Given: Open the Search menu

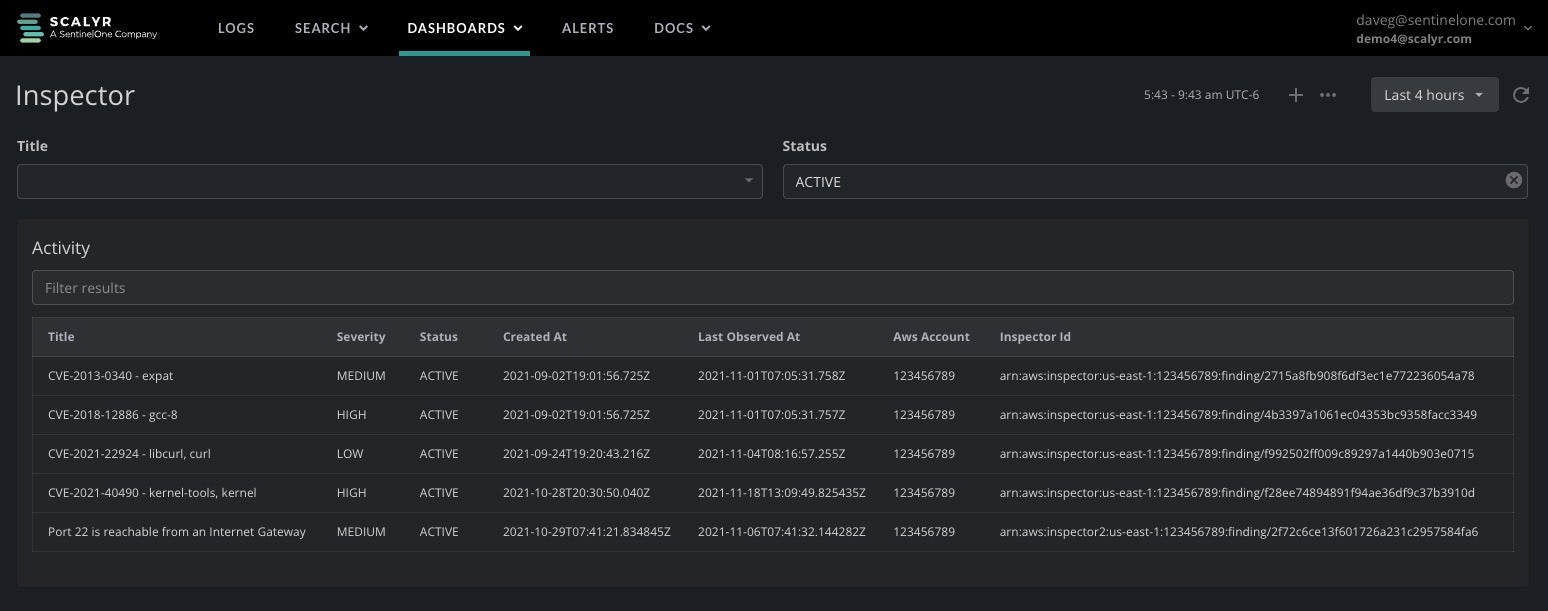Looking at the screenshot, I should click(x=331, y=28).
